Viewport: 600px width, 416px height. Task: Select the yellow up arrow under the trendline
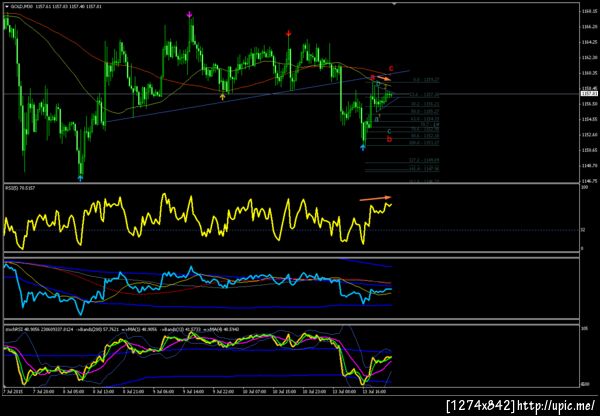[222, 97]
